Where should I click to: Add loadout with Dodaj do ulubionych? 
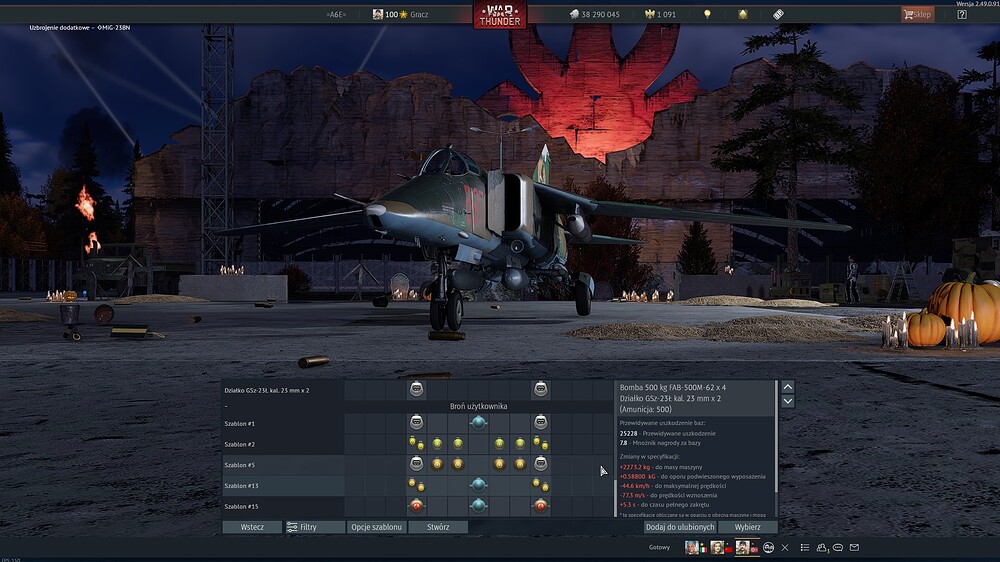point(679,527)
